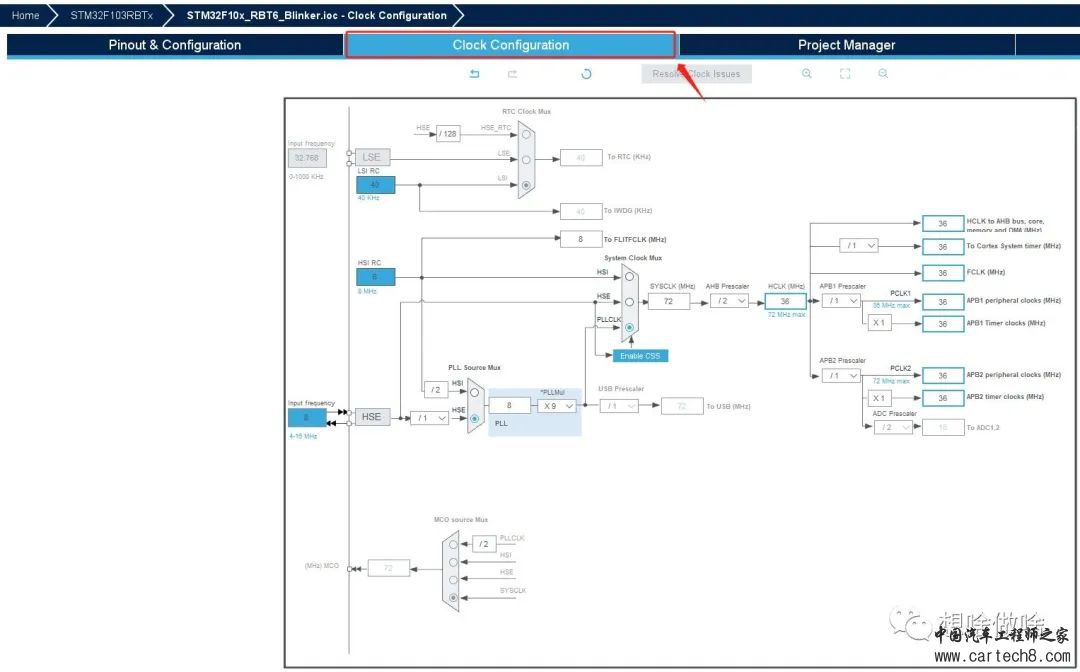Click STM32F103RBTx in the breadcrumb

[112, 15]
